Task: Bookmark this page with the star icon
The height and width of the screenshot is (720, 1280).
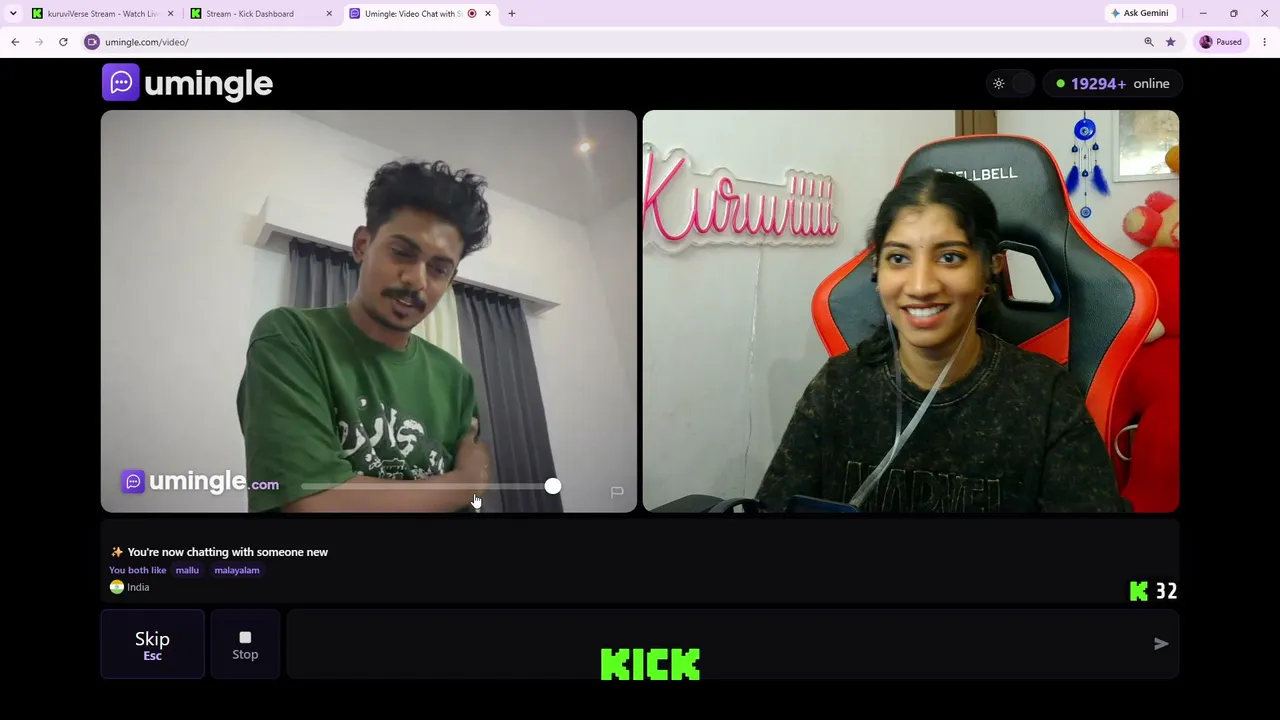Action: (1171, 42)
